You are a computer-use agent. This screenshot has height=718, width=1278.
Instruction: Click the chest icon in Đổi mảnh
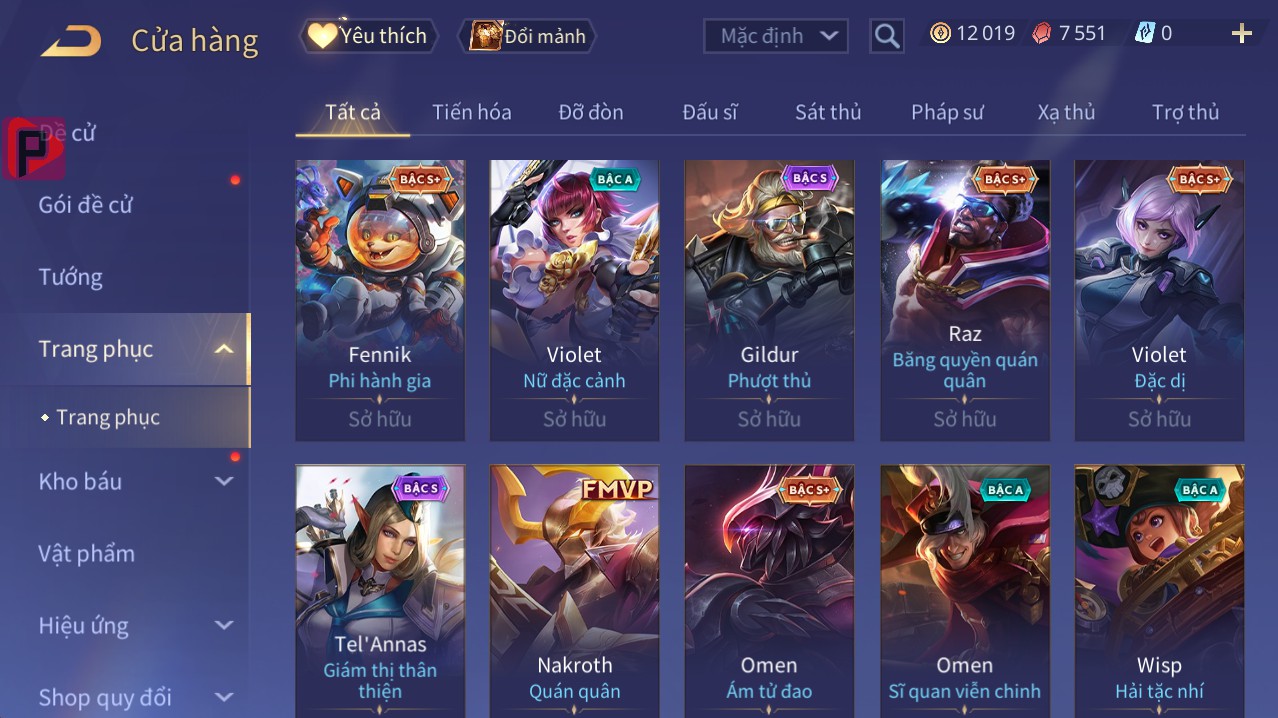(x=485, y=36)
